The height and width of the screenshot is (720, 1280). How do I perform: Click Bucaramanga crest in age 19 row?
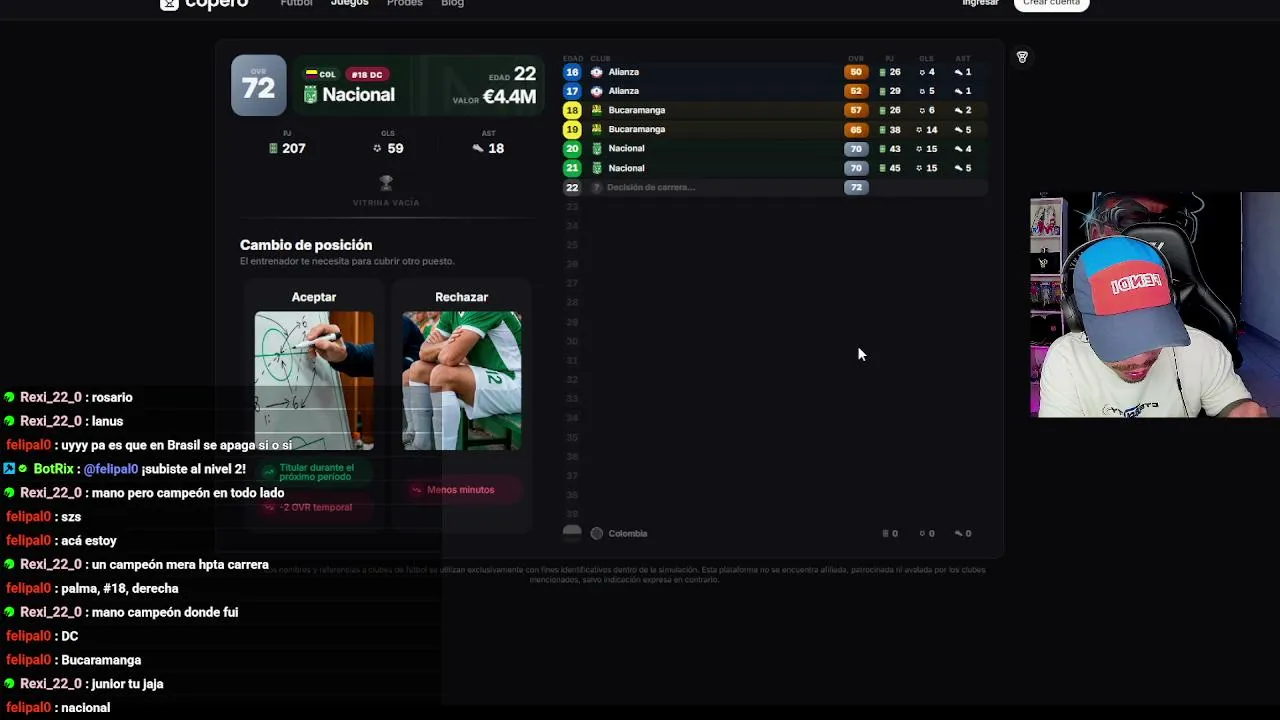pos(597,129)
